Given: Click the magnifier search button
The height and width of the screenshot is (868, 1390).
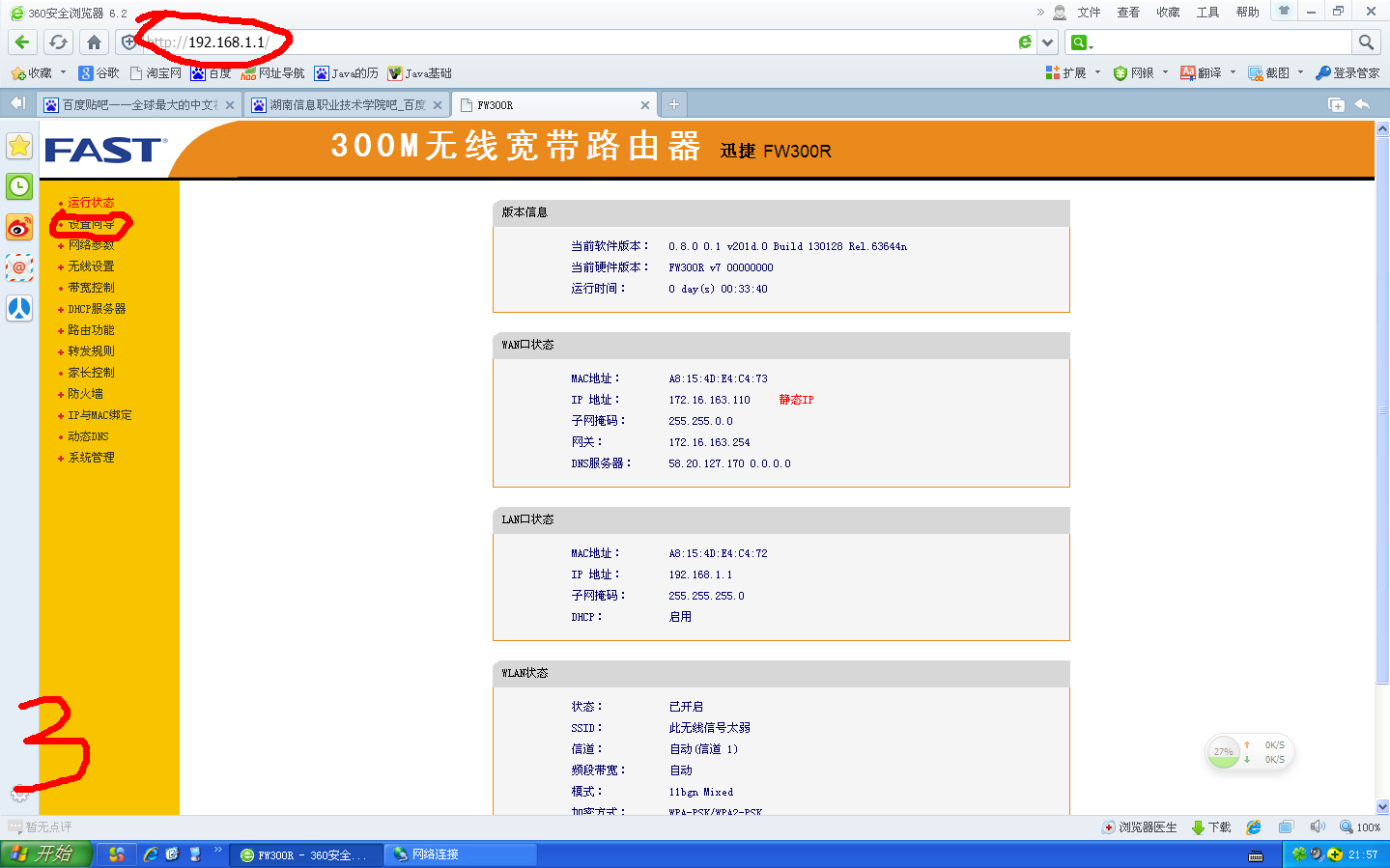Looking at the screenshot, I should click(1366, 42).
